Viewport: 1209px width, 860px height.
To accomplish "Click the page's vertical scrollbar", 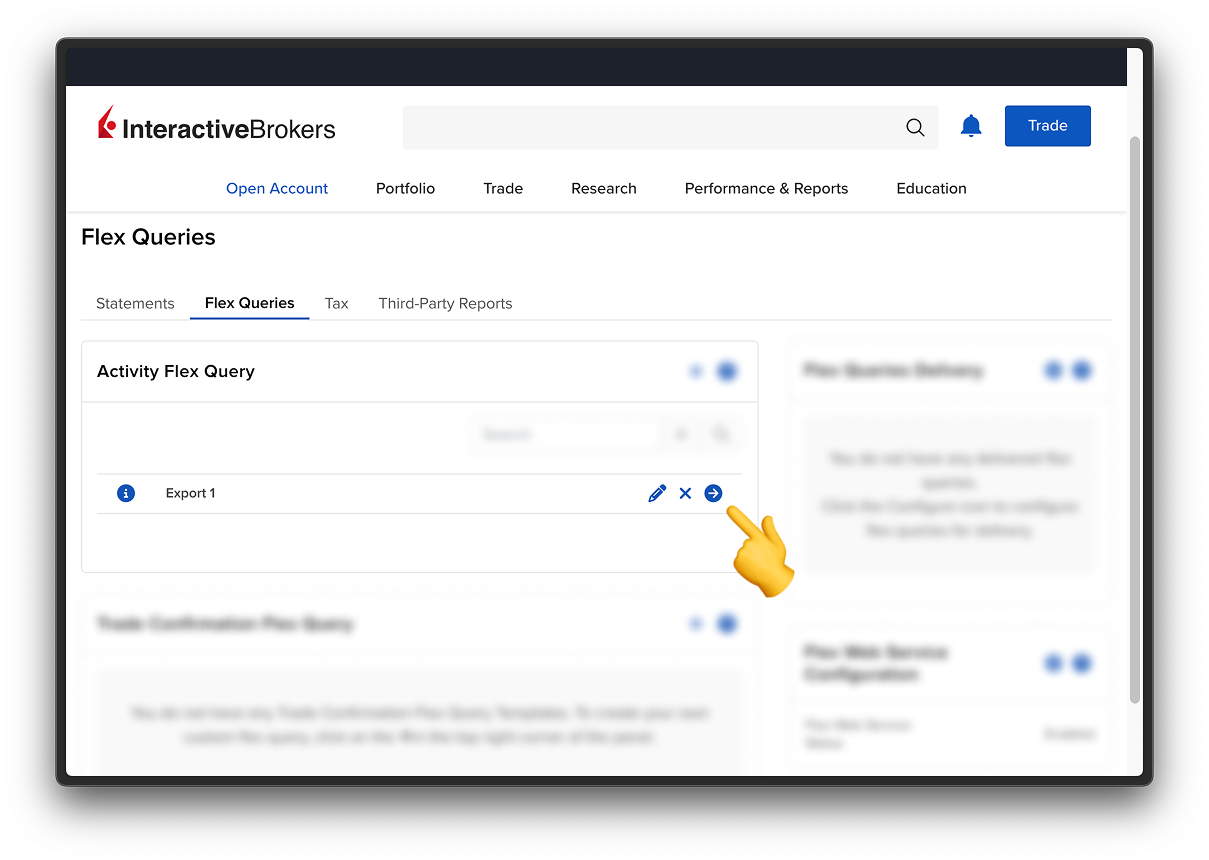I will pyautogui.click(x=1134, y=420).
